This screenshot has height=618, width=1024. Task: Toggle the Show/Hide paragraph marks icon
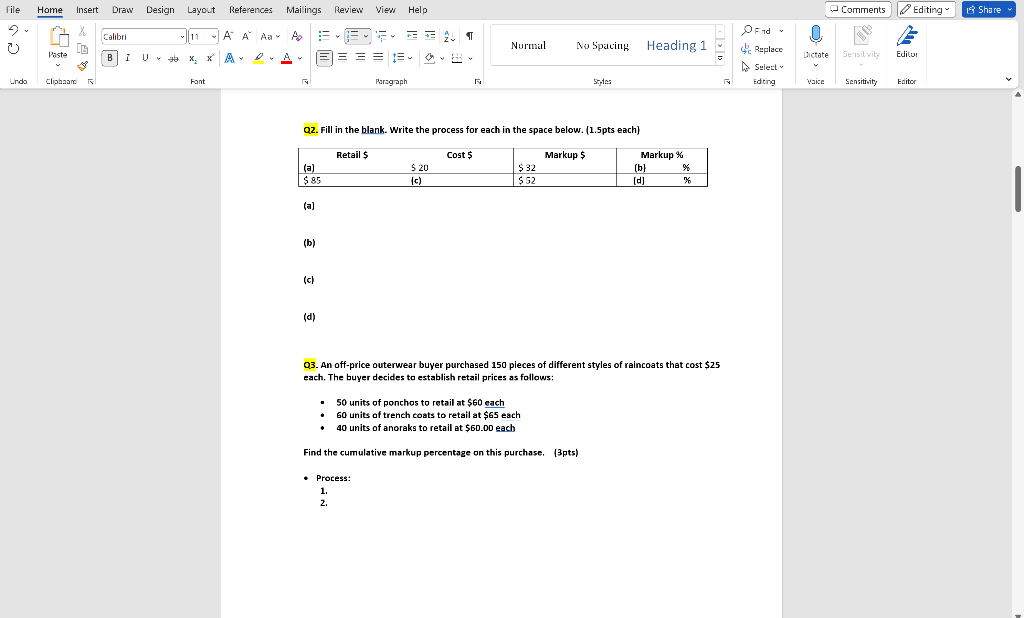[468, 35]
